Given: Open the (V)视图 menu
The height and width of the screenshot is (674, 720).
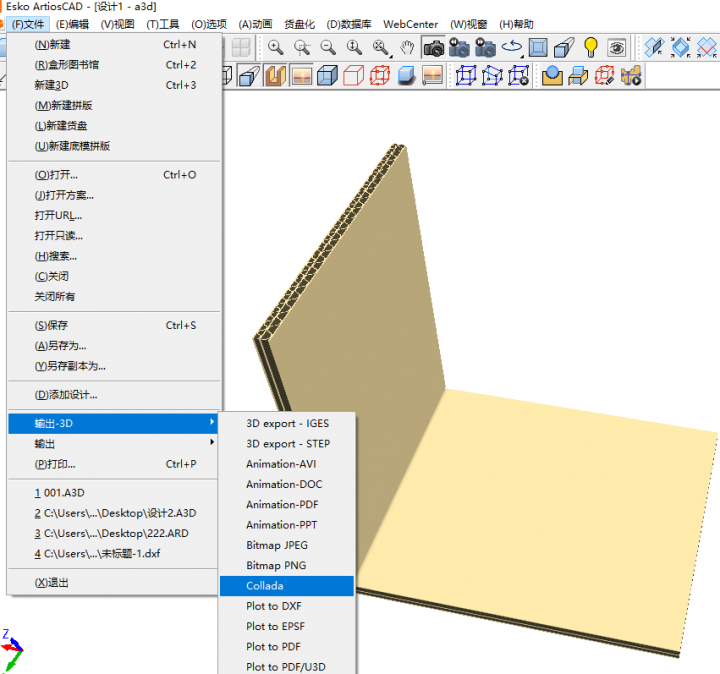Looking at the screenshot, I should pyautogui.click(x=117, y=24).
